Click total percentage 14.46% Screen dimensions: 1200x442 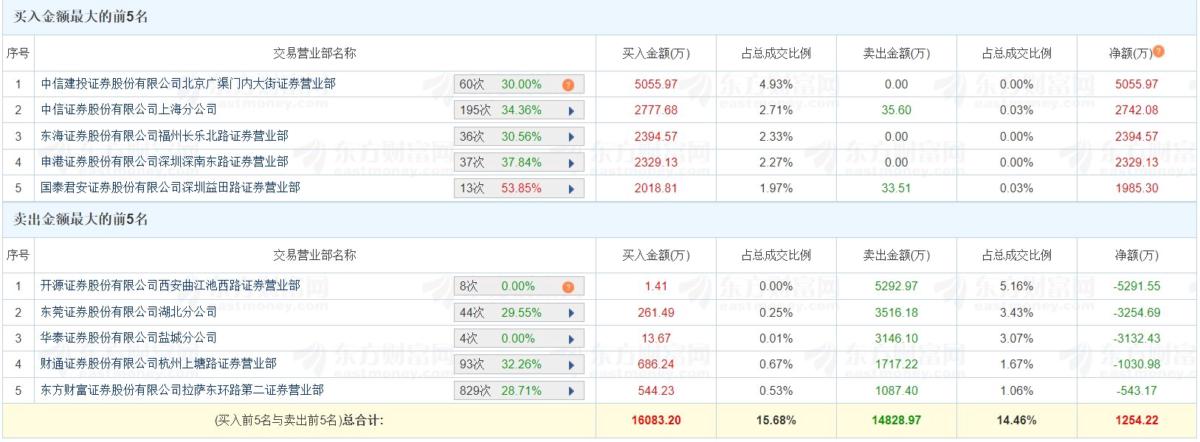pos(1016,421)
